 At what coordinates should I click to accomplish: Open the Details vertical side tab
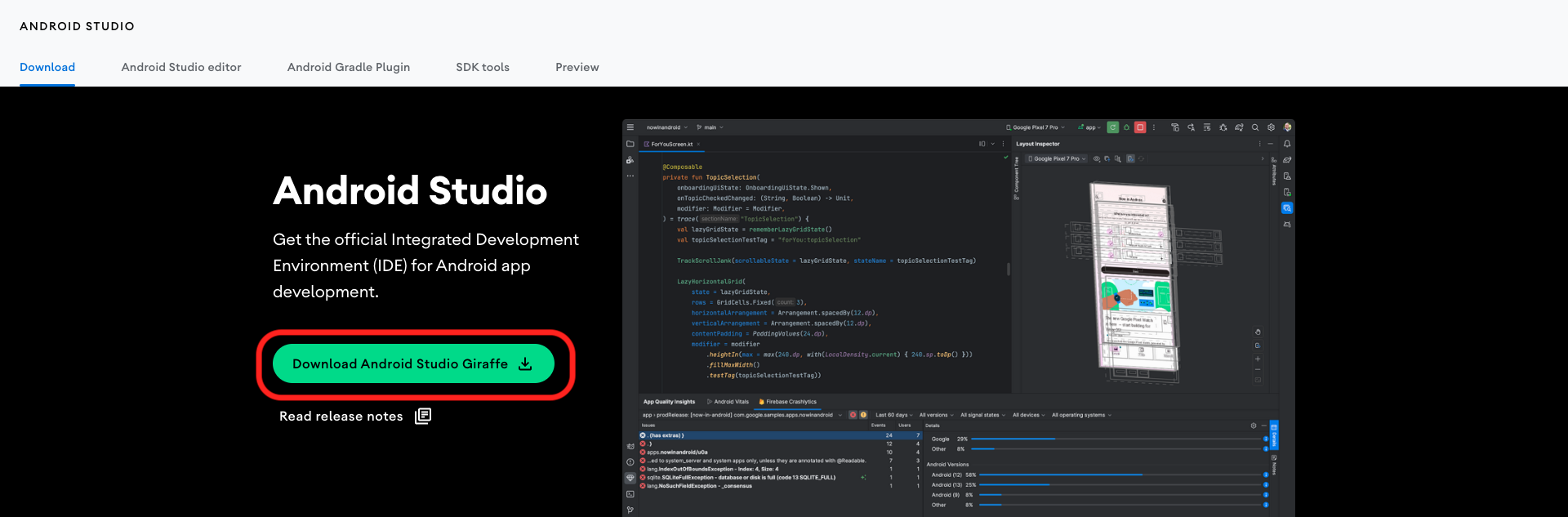(1274, 436)
